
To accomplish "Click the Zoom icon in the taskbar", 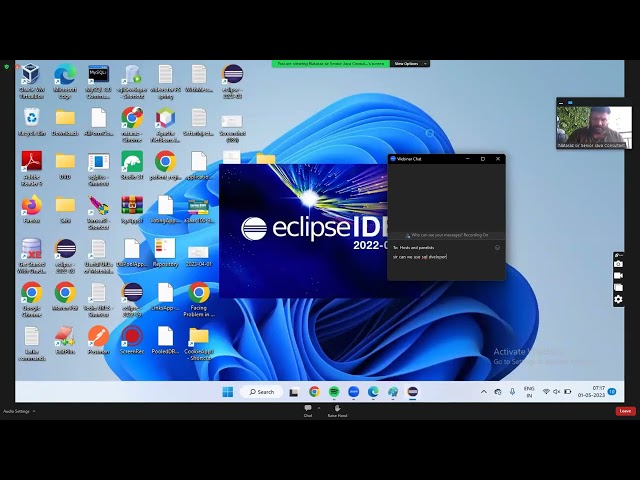I will point(353,392).
